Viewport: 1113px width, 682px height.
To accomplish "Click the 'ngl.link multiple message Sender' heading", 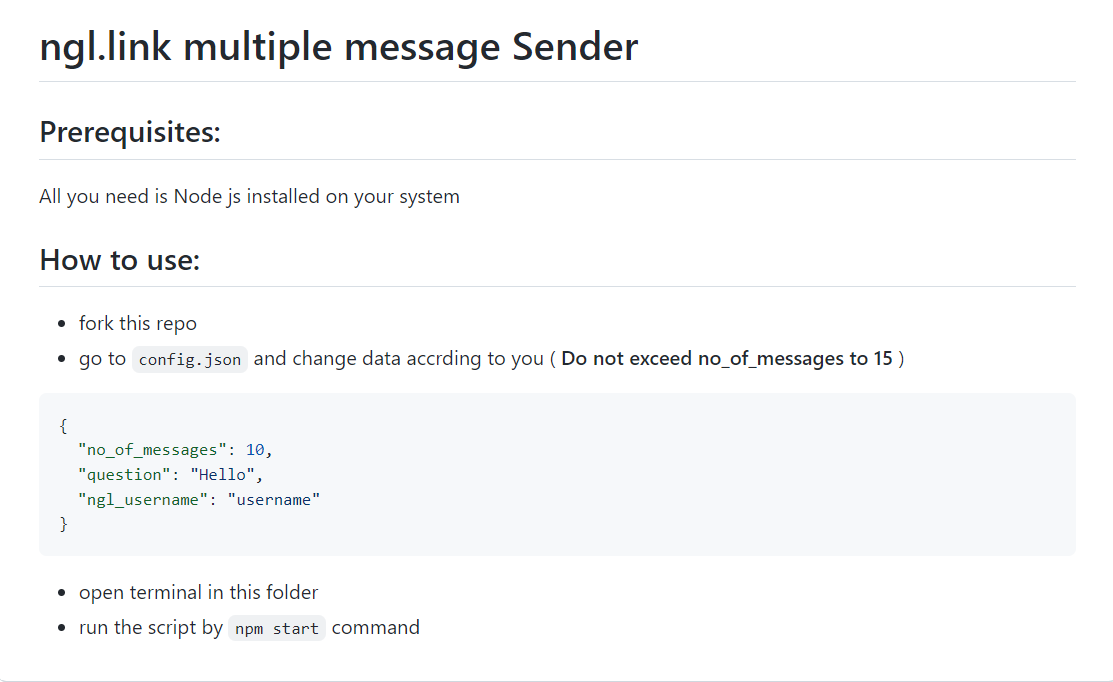I will click(x=339, y=48).
